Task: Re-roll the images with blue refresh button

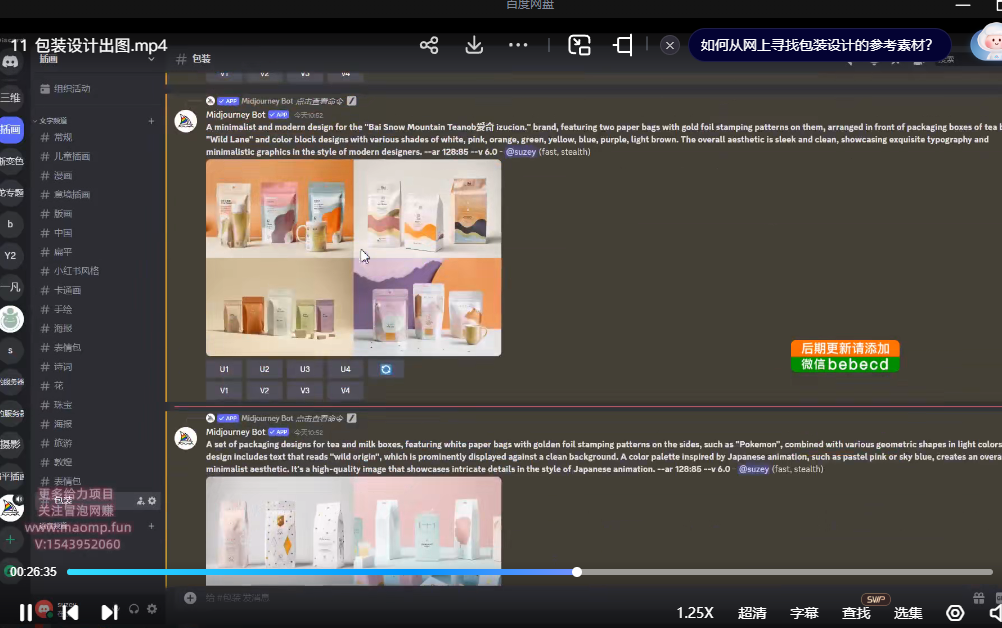Action: (386, 369)
